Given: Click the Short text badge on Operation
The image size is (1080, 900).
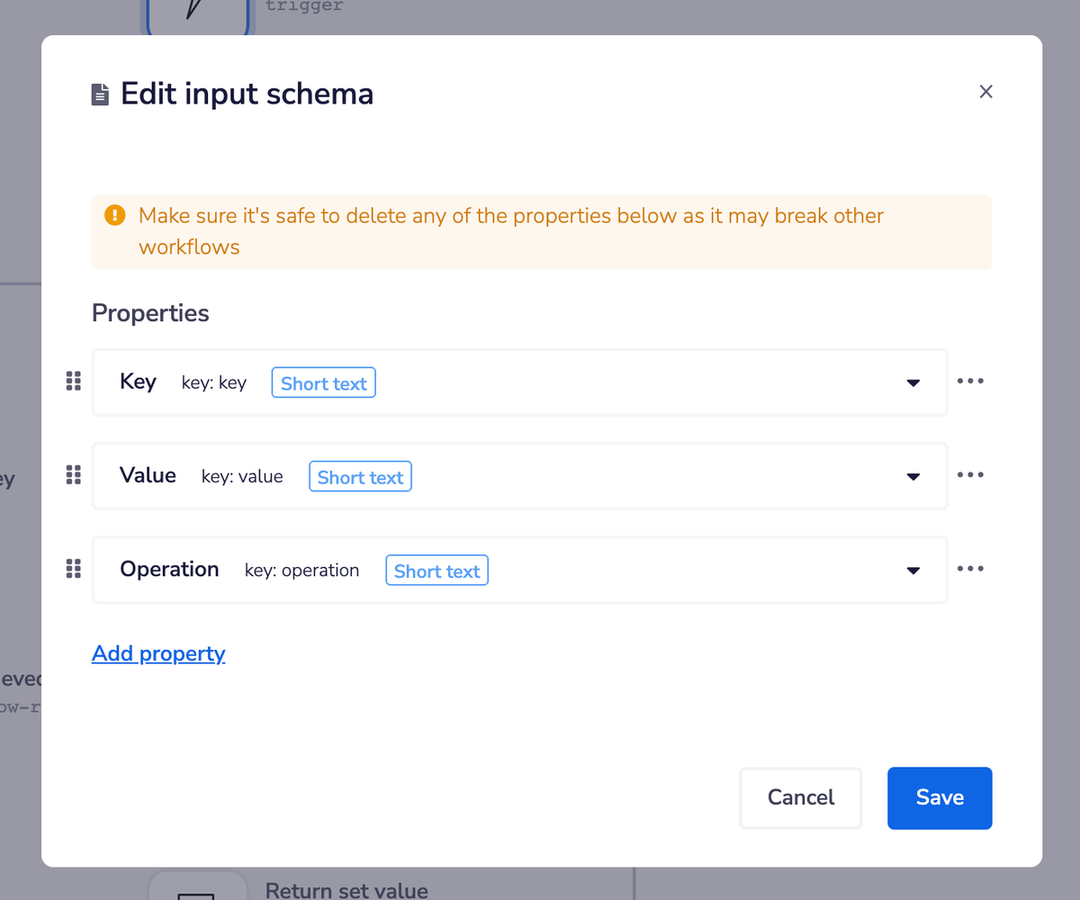Looking at the screenshot, I should (x=437, y=572).
